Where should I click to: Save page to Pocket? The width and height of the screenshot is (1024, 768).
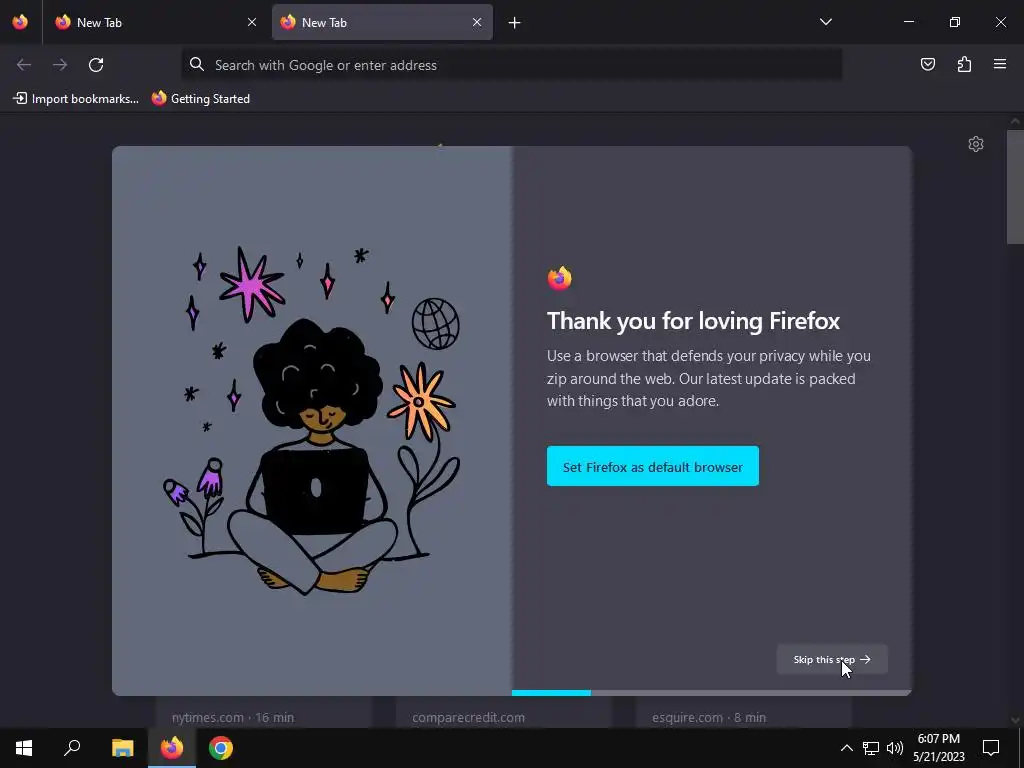point(928,64)
